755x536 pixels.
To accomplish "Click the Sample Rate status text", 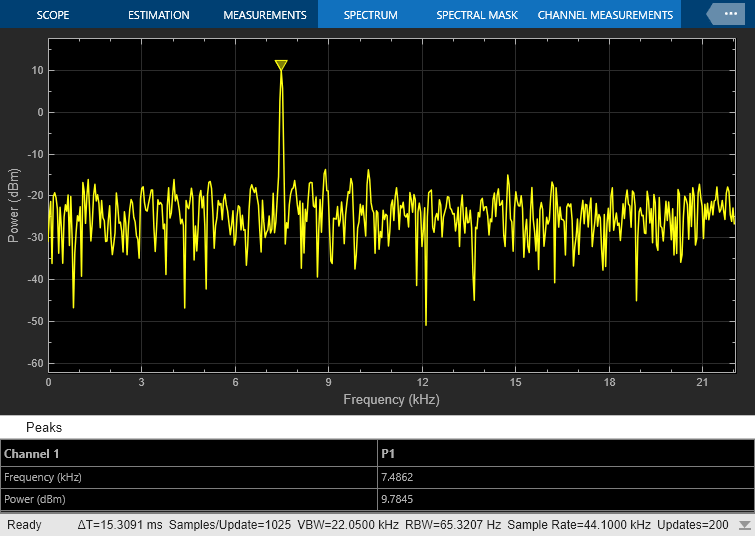I will (579, 525).
